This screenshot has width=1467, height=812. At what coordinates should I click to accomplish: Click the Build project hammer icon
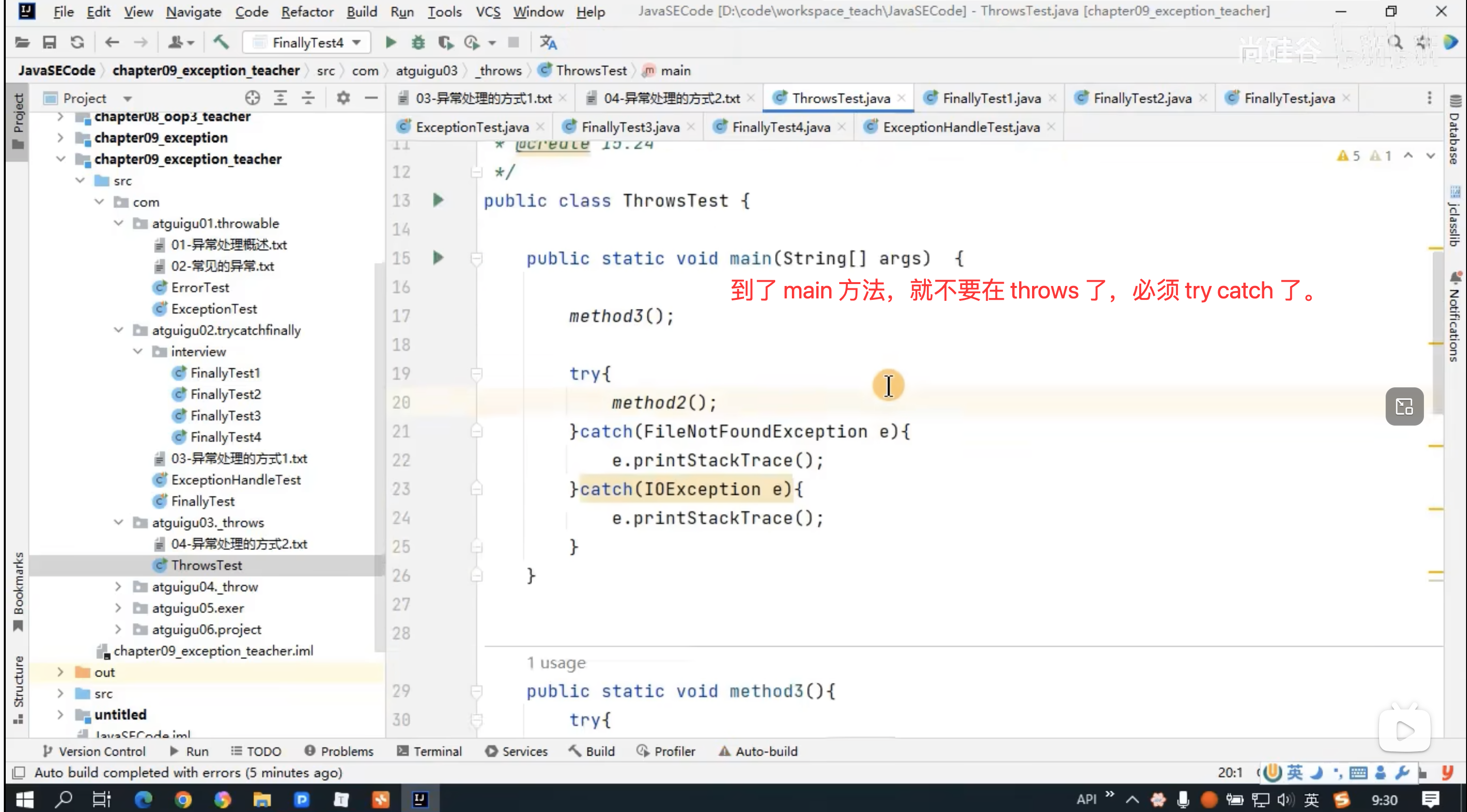point(221,42)
